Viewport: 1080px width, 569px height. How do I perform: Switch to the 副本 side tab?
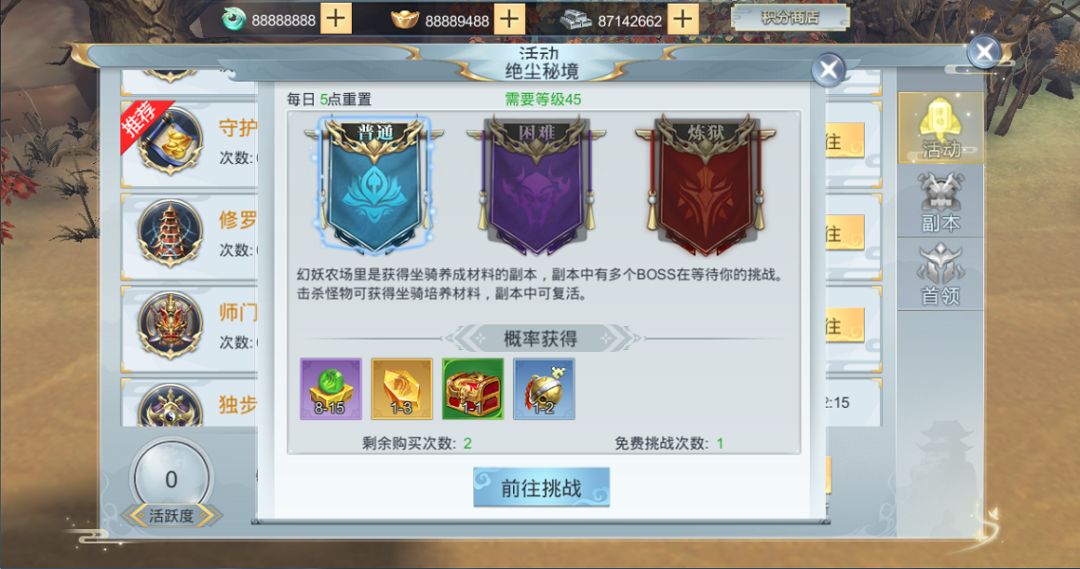[x=940, y=201]
